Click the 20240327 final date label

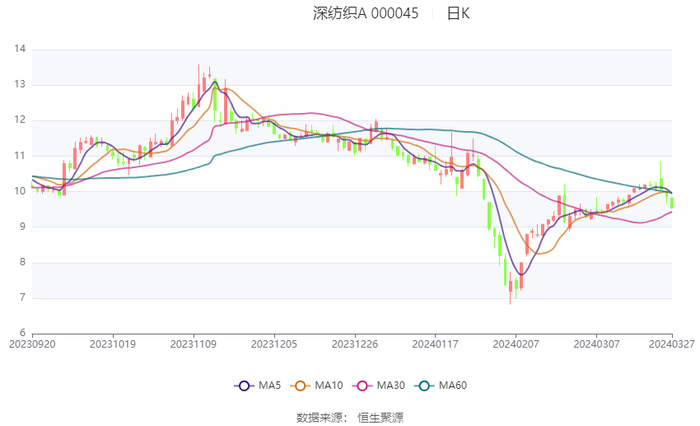tap(671, 344)
